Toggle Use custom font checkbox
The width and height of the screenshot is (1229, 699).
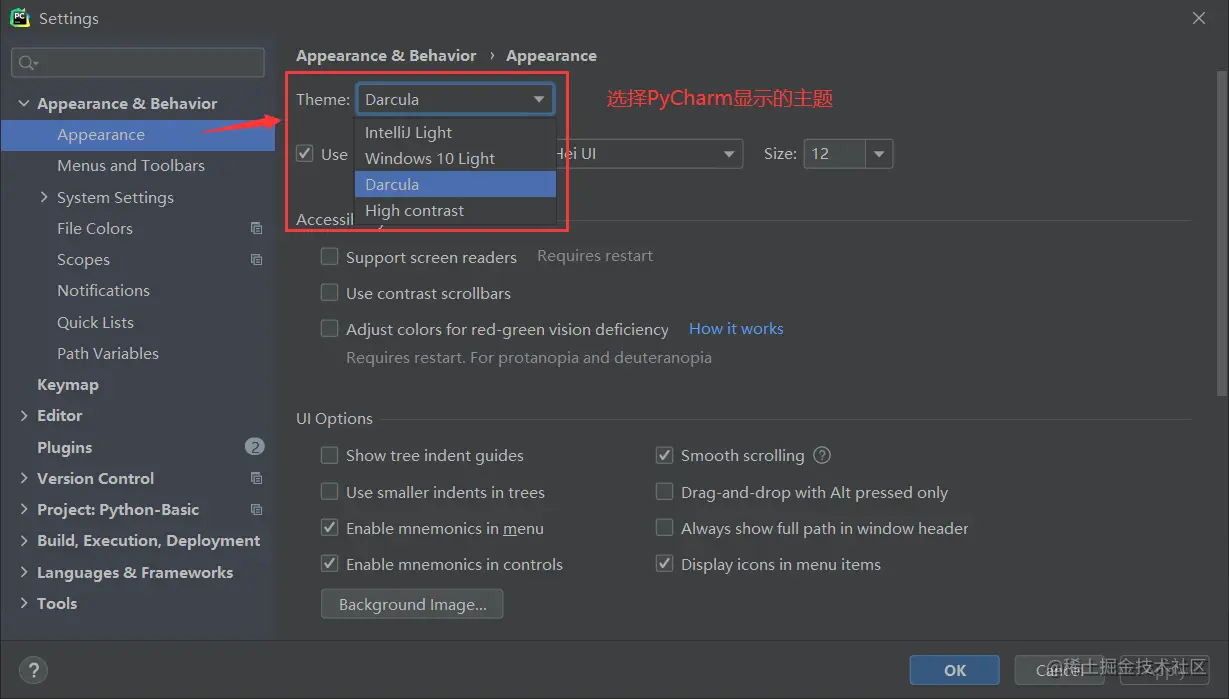click(305, 154)
